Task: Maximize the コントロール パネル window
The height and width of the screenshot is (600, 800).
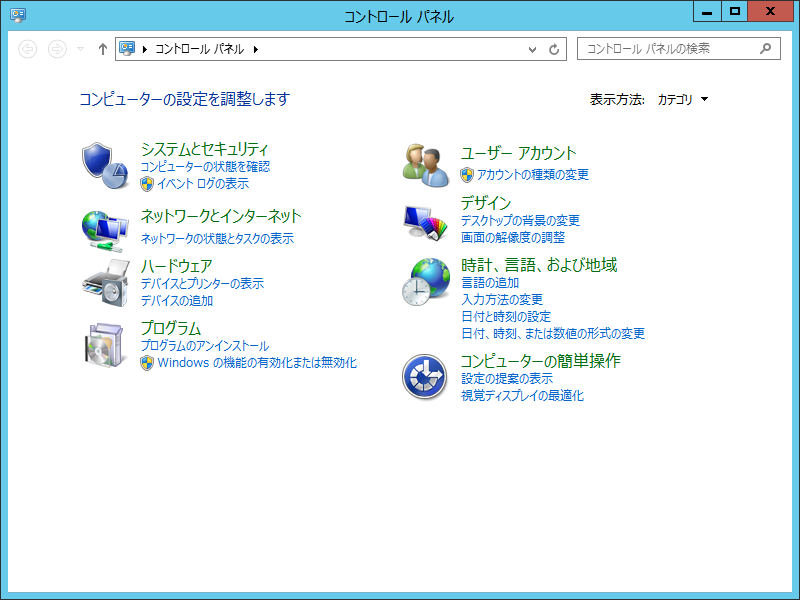Action: pyautogui.click(x=735, y=11)
